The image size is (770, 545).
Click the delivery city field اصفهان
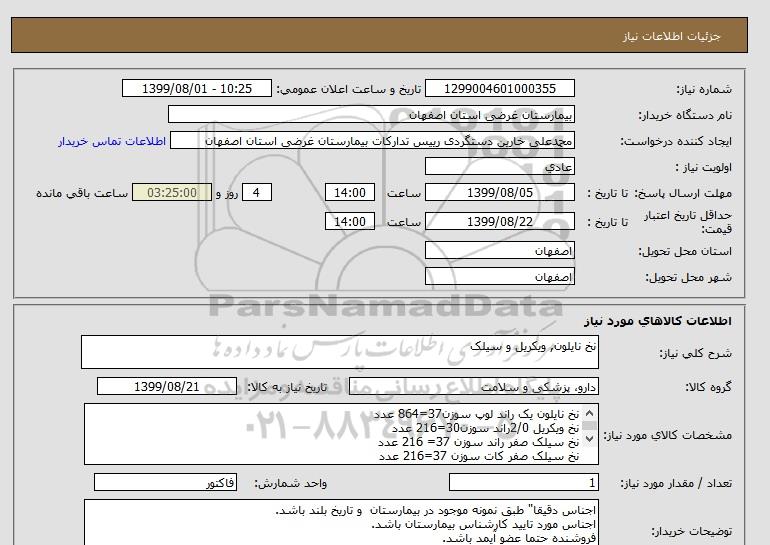499,276
